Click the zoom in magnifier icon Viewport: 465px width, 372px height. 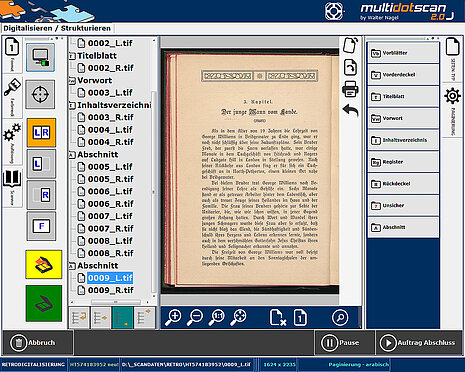click(x=173, y=317)
